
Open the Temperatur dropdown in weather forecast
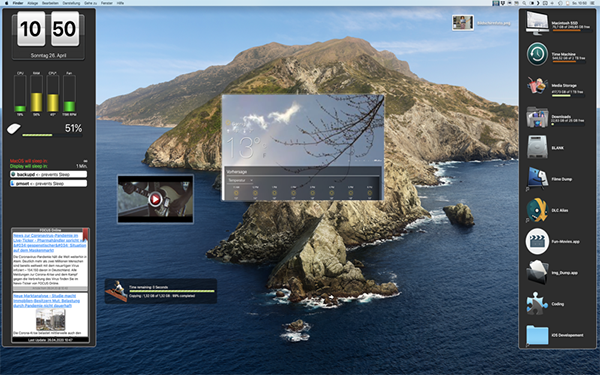(240, 180)
